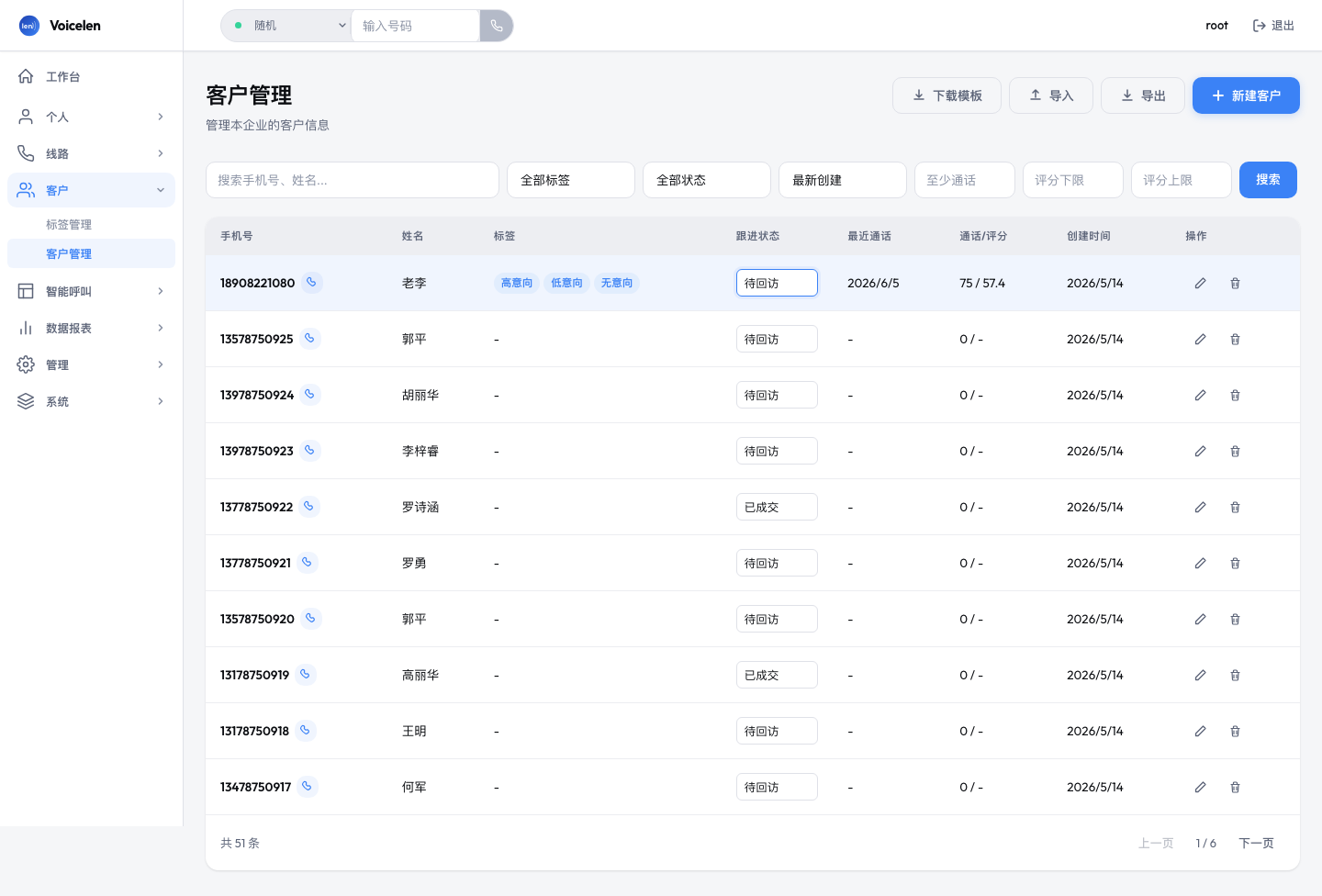Delete the 何军 customer record

[x=1235, y=787]
